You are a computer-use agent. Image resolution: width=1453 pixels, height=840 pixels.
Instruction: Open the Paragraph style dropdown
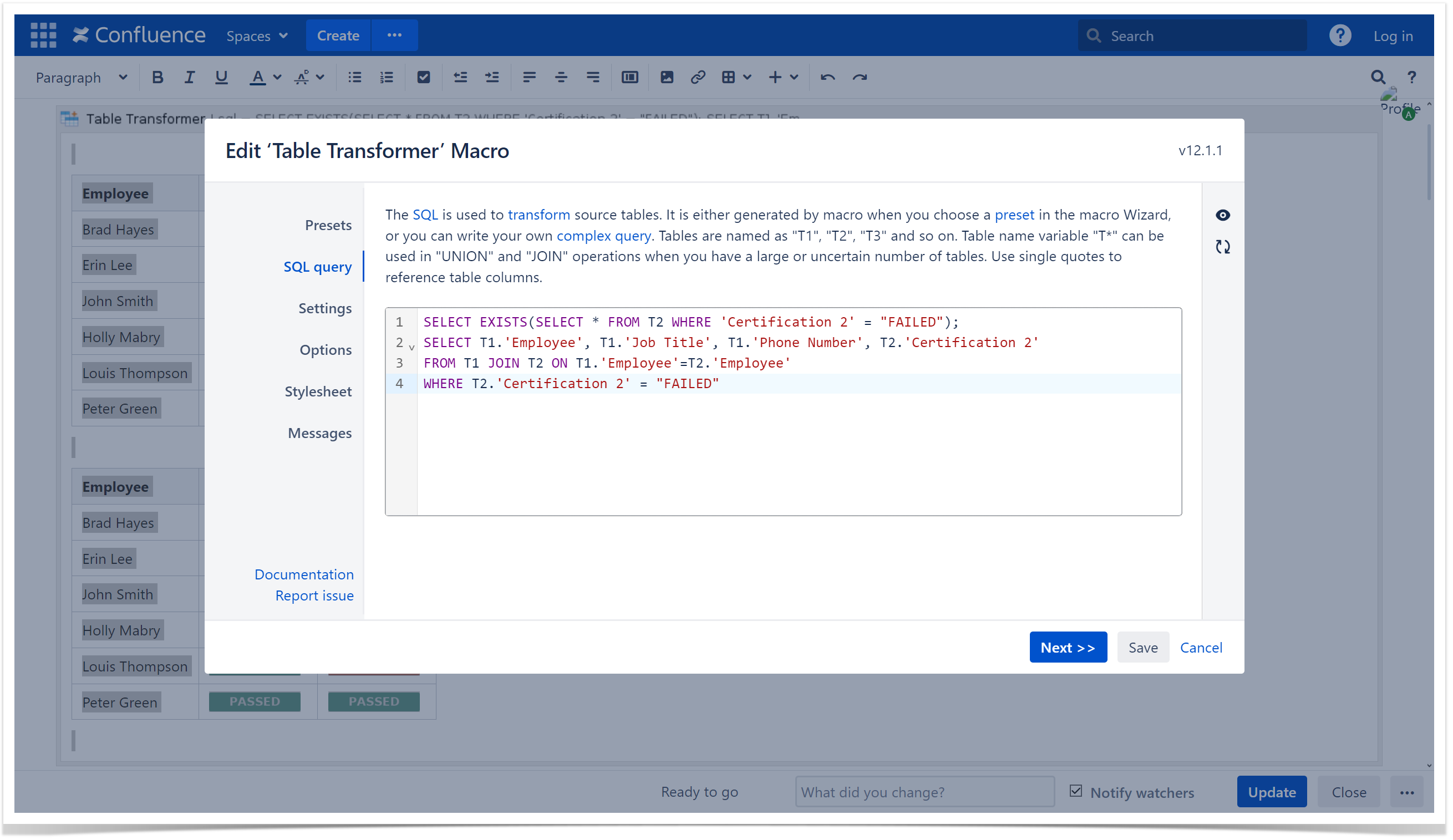[82, 77]
